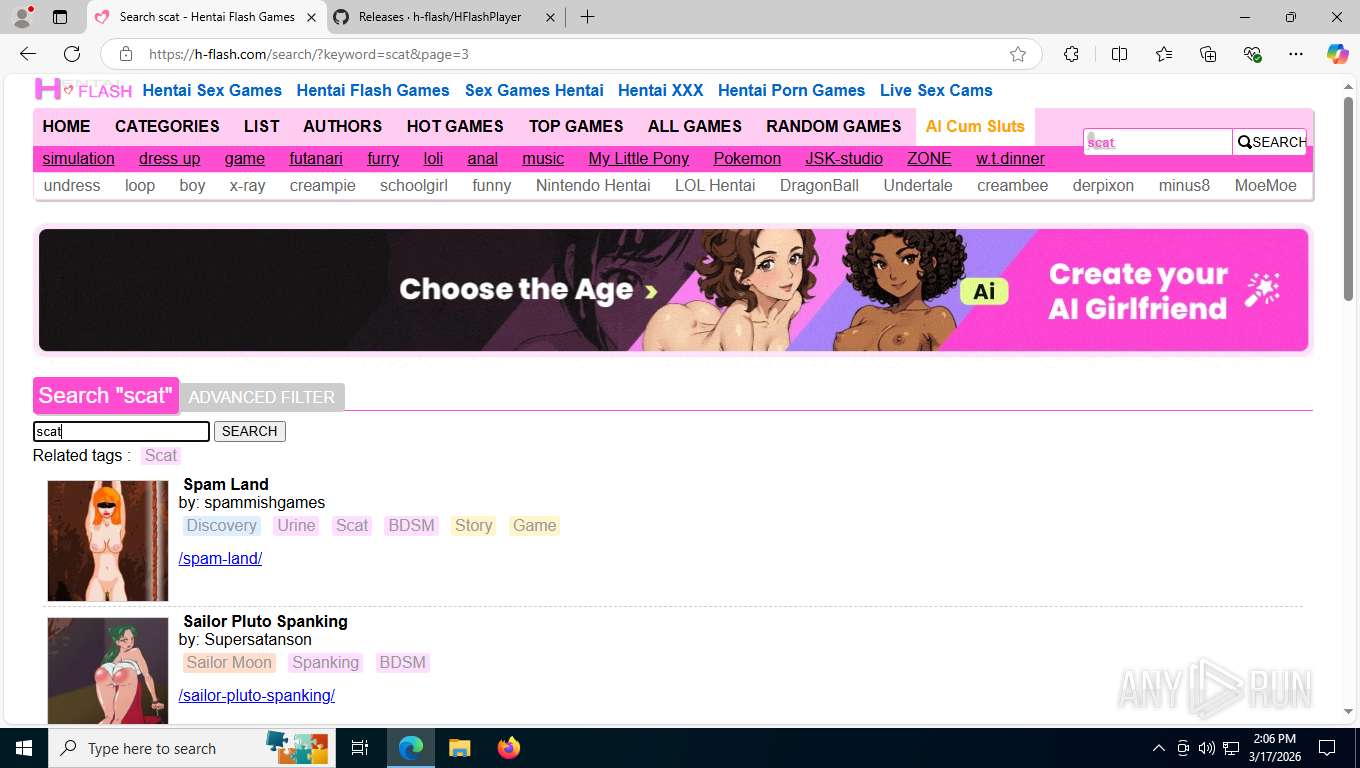Open a new tab with plus icon
This screenshot has height=768, width=1360.
tap(587, 17)
